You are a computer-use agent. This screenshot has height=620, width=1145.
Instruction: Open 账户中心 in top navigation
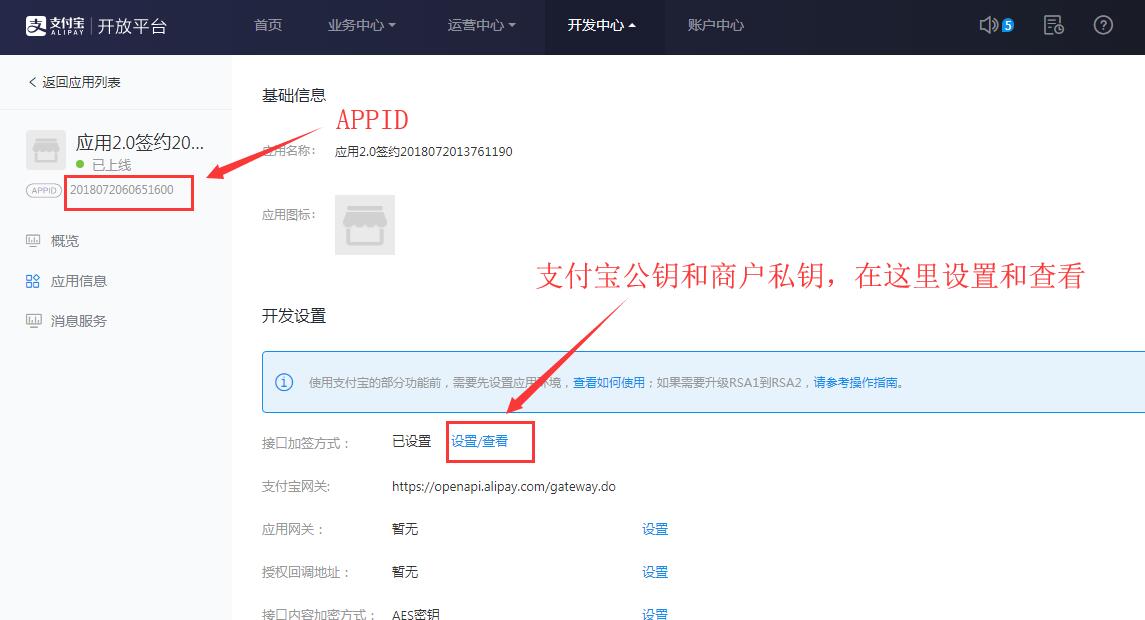pos(716,26)
